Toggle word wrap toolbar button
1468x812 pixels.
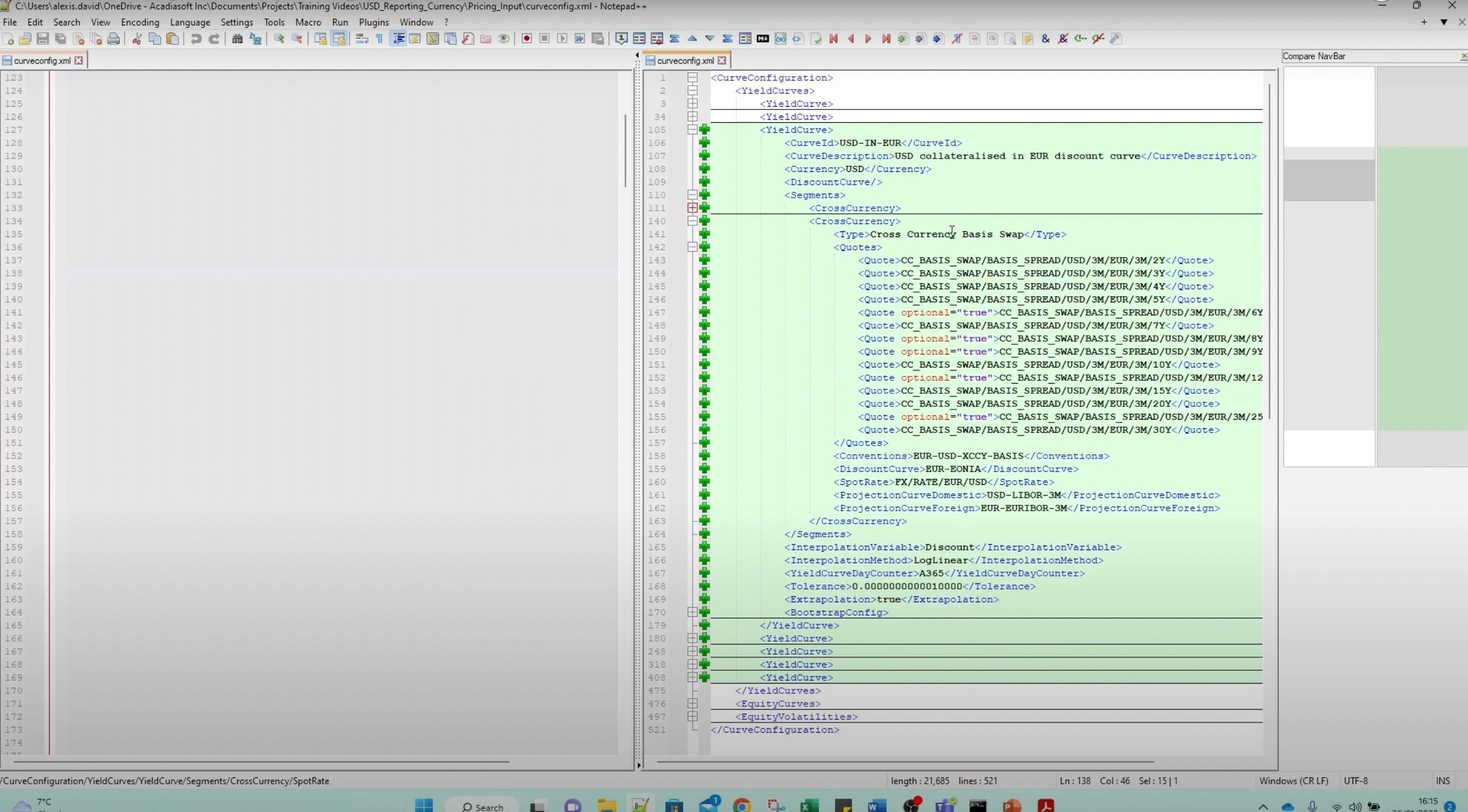click(361, 39)
